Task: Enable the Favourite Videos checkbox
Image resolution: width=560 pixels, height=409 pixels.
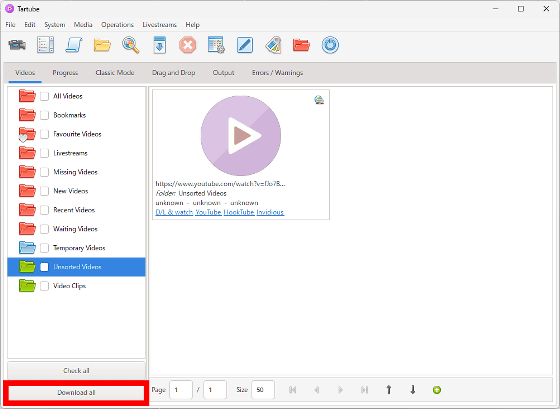Action: [44, 134]
